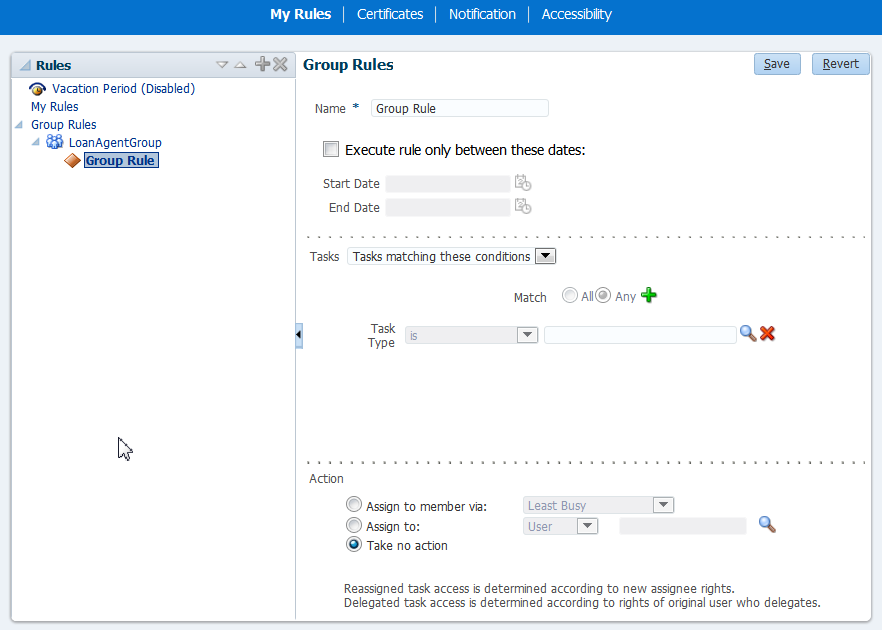882x630 pixels.
Task: Collapse the Group Rules tree node
Action: [19, 124]
